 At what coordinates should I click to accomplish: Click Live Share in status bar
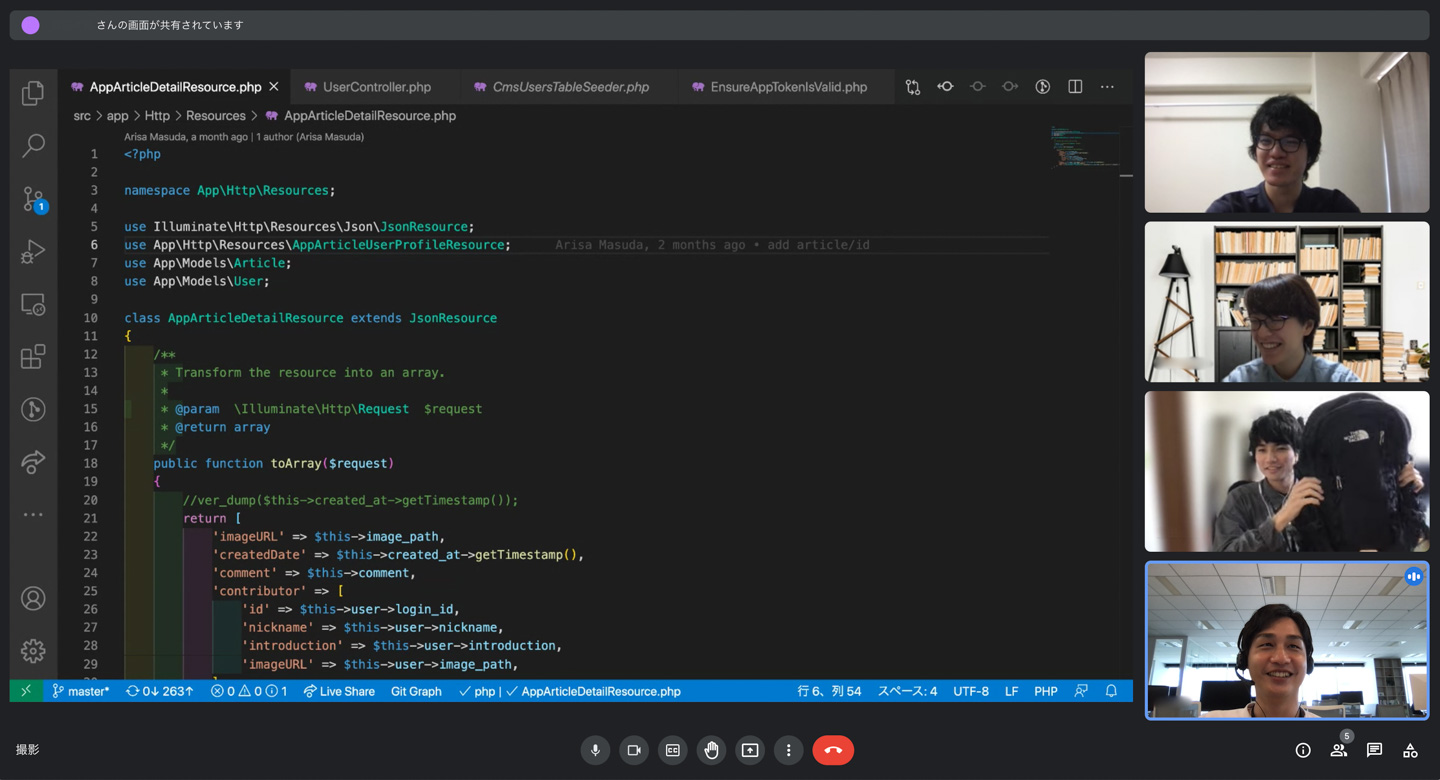click(x=339, y=691)
